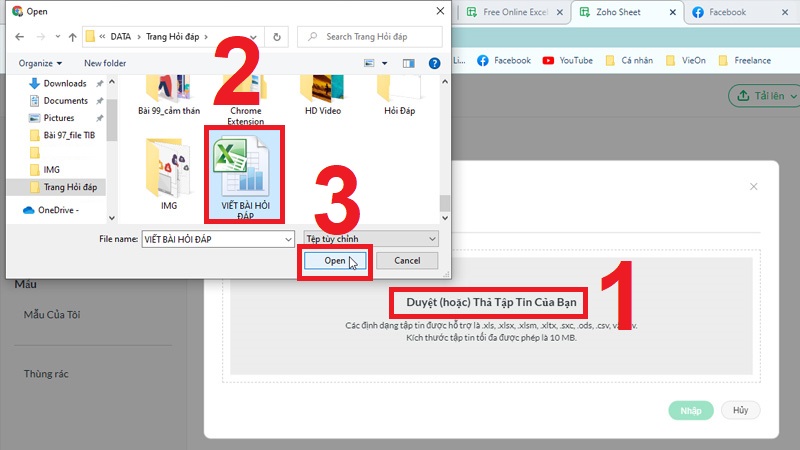
Task: Expand the File name dropdown arrow
Action: (288, 239)
